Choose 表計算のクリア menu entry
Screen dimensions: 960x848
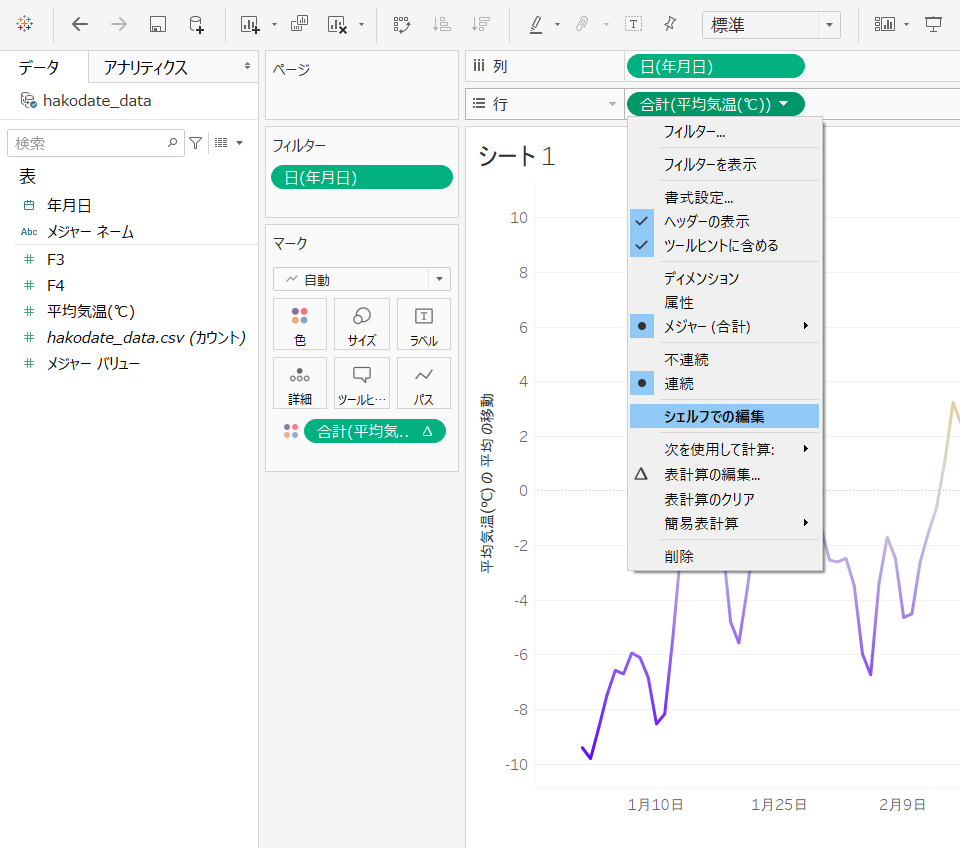[x=724, y=499]
